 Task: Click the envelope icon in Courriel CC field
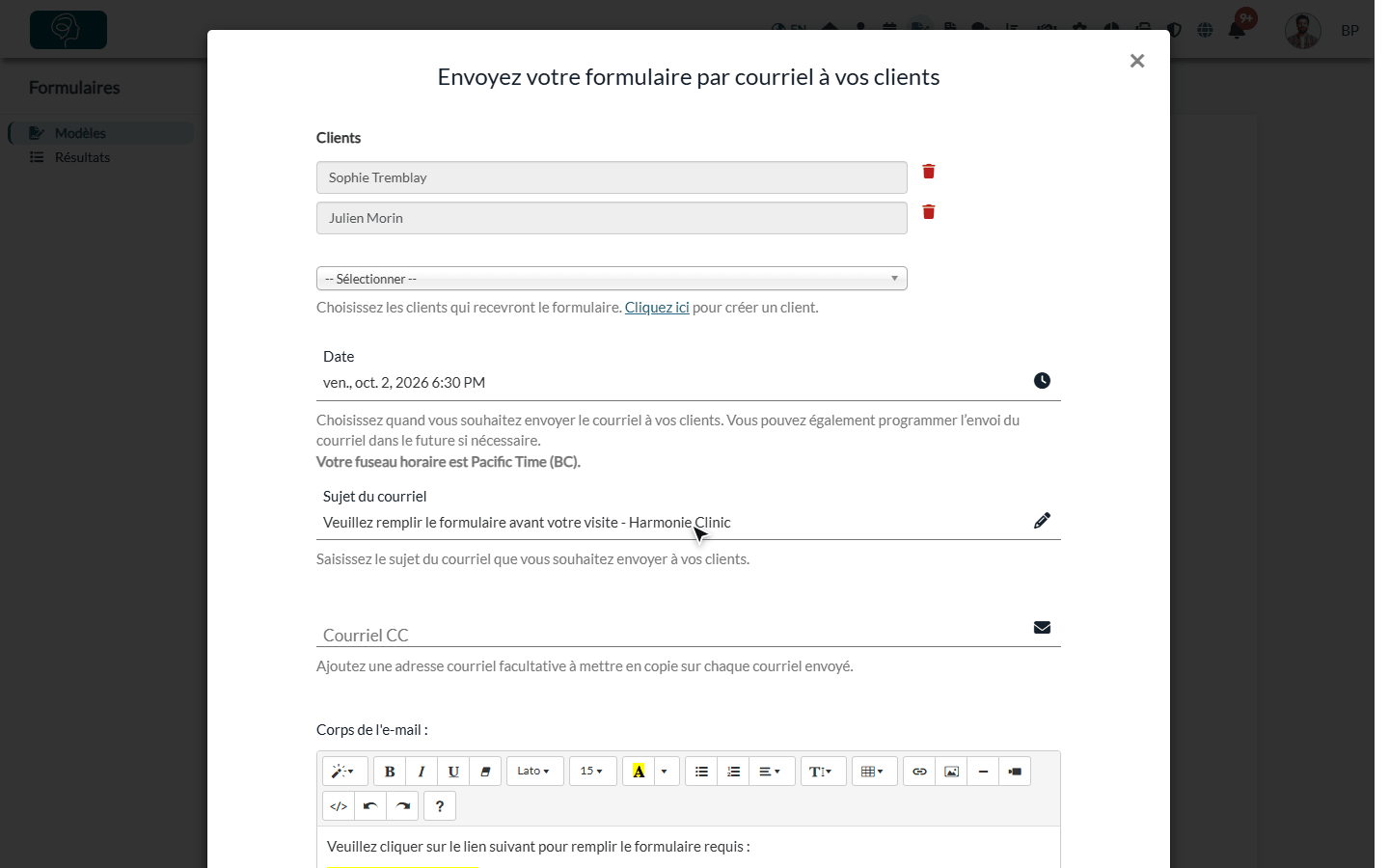pos(1042,628)
